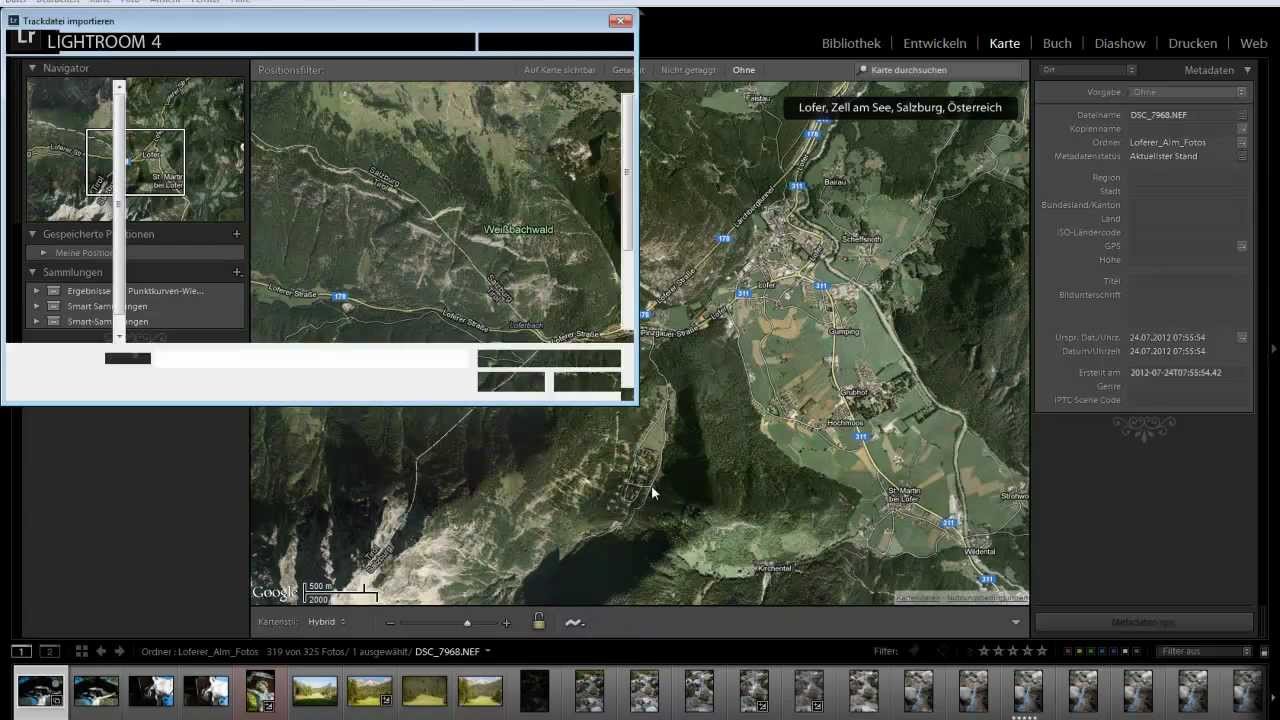Screen dimensions: 1280x720
Task: Click the Titel metadata field
Action: click(x=1188, y=281)
